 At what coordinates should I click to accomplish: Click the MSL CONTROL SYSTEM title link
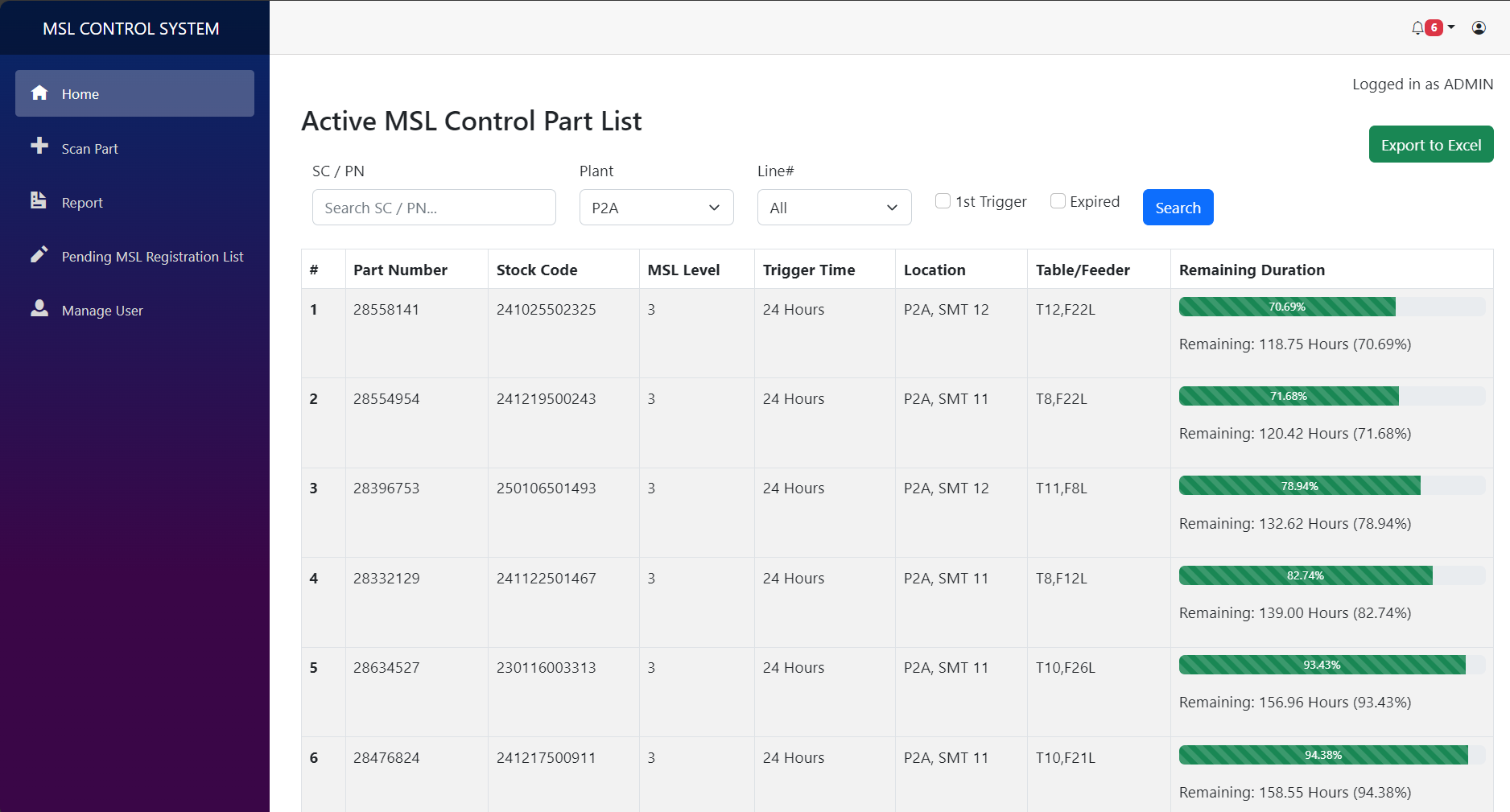click(x=131, y=29)
